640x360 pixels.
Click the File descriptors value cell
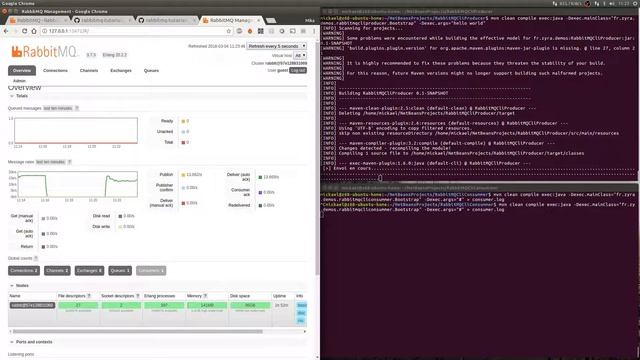[78, 305]
